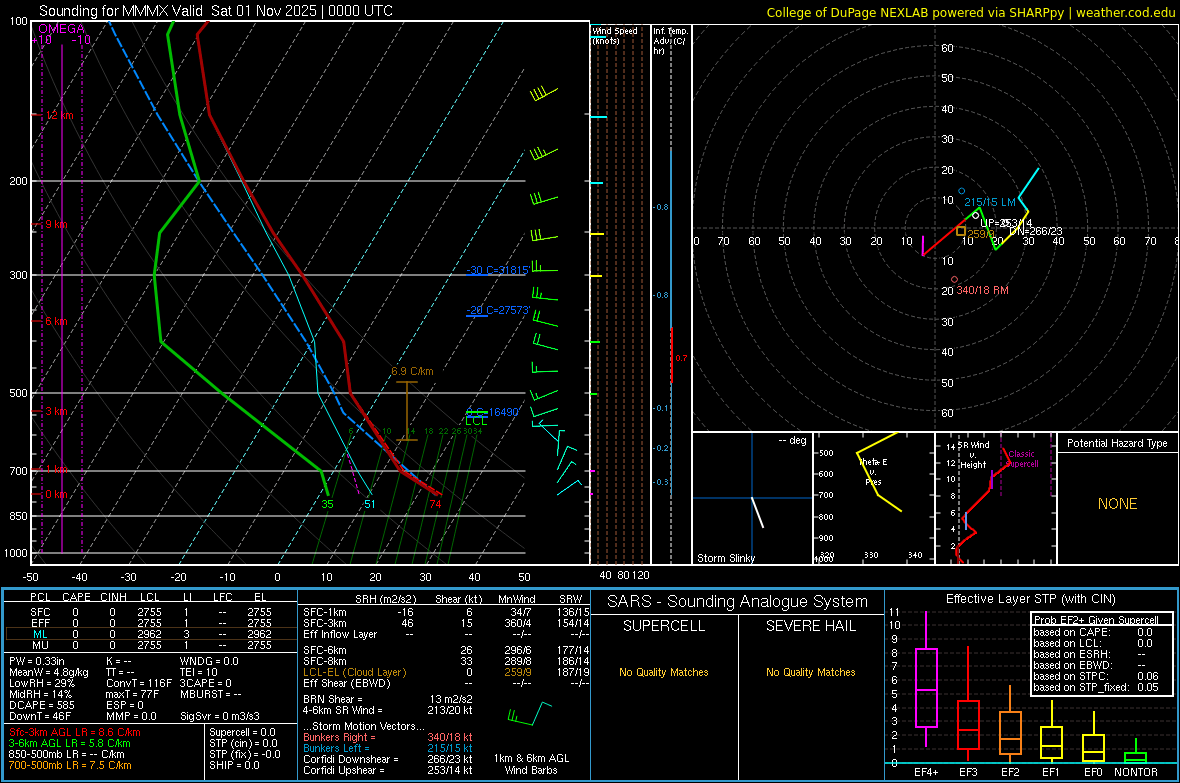Screen dimensions: 1180x783
Task: Click the '215/15 LM' hodograph label
Action: coord(990,202)
